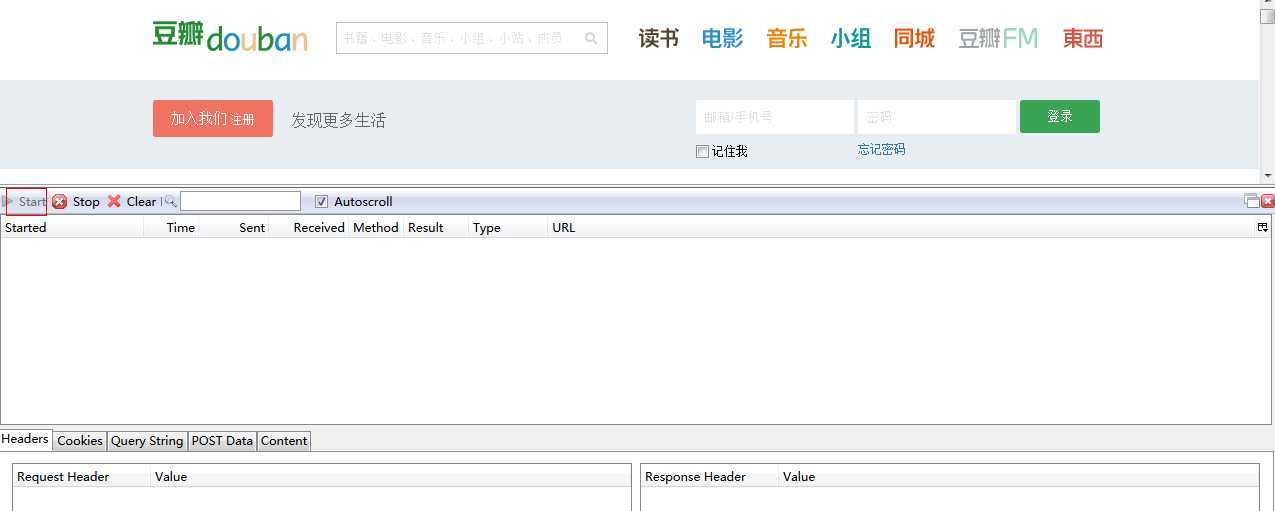Click the Result column header

point(436,227)
